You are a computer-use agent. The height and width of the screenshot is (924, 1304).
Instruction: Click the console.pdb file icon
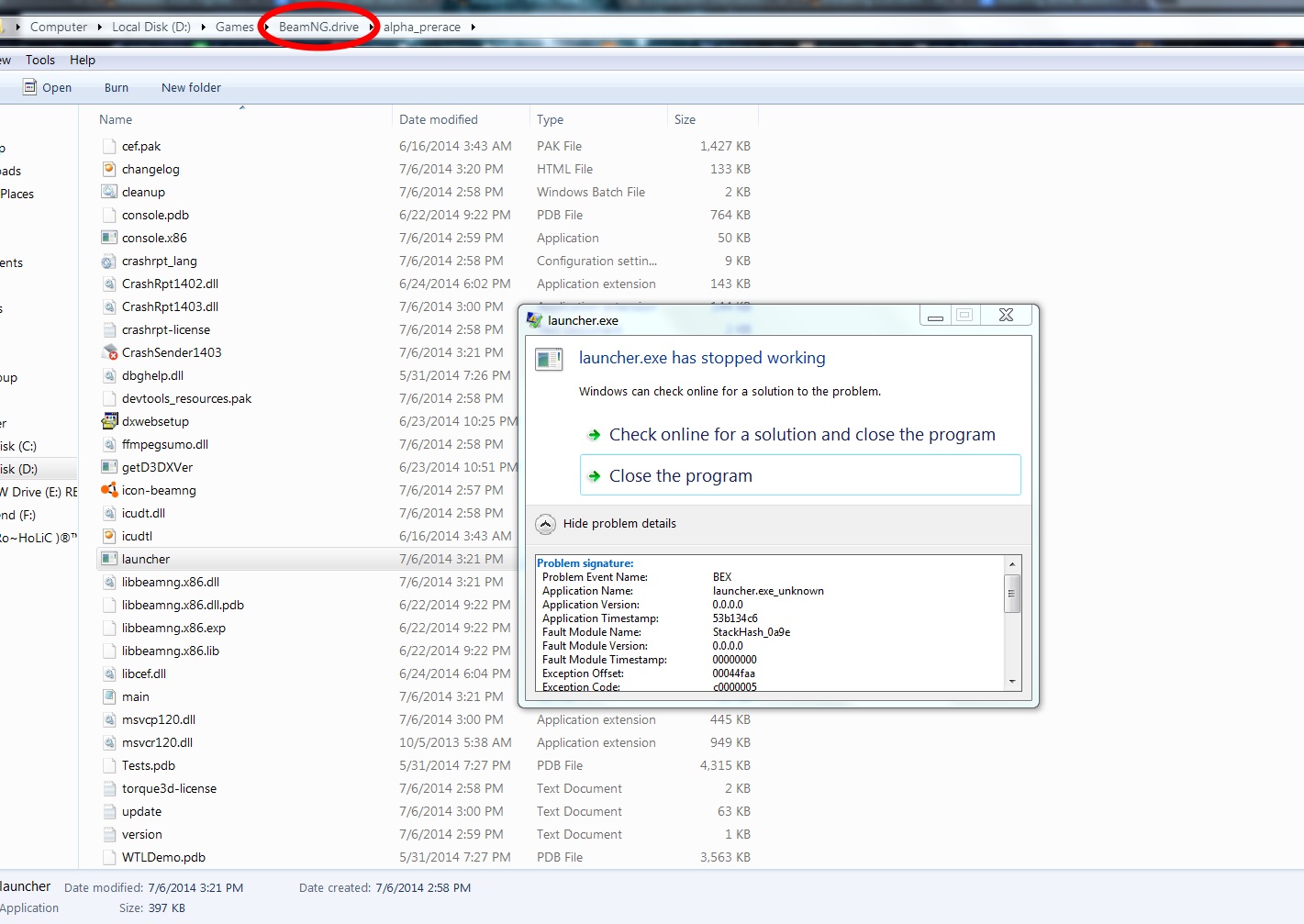(x=109, y=215)
